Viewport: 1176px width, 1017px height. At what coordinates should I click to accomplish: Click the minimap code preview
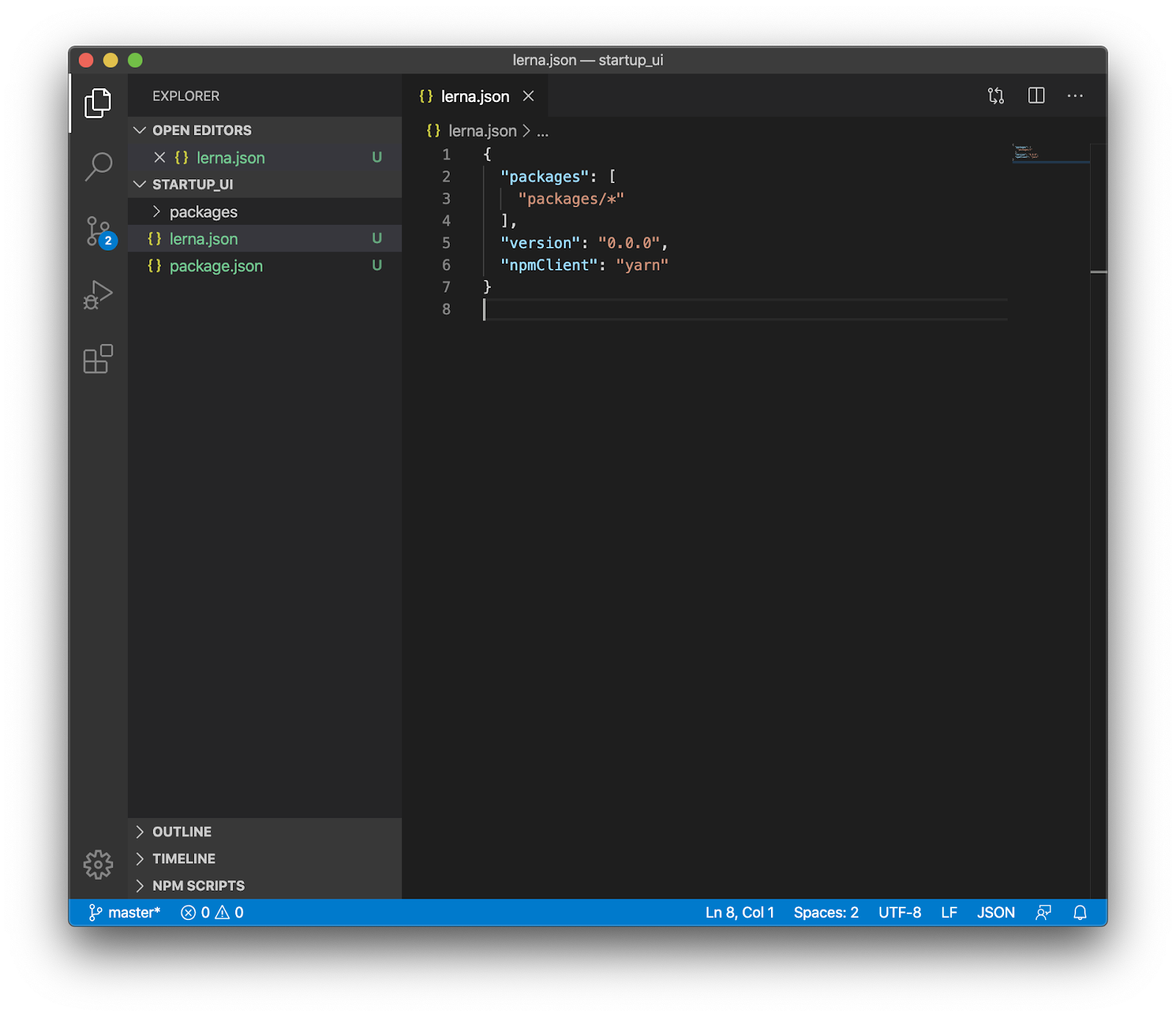point(1025,152)
